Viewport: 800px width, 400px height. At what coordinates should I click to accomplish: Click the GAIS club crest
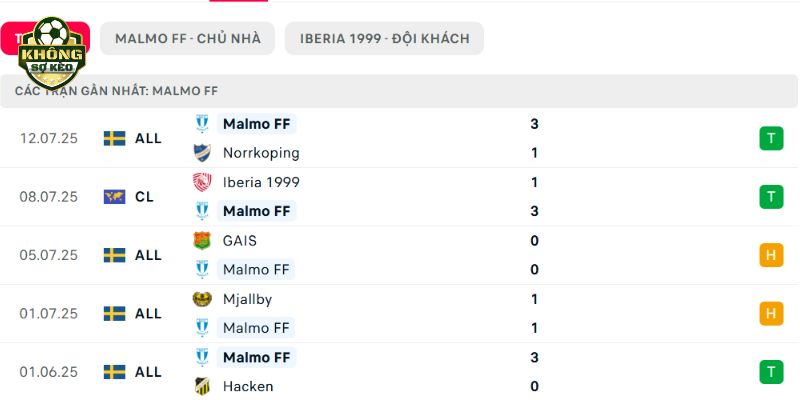pyautogui.click(x=202, y=240)
